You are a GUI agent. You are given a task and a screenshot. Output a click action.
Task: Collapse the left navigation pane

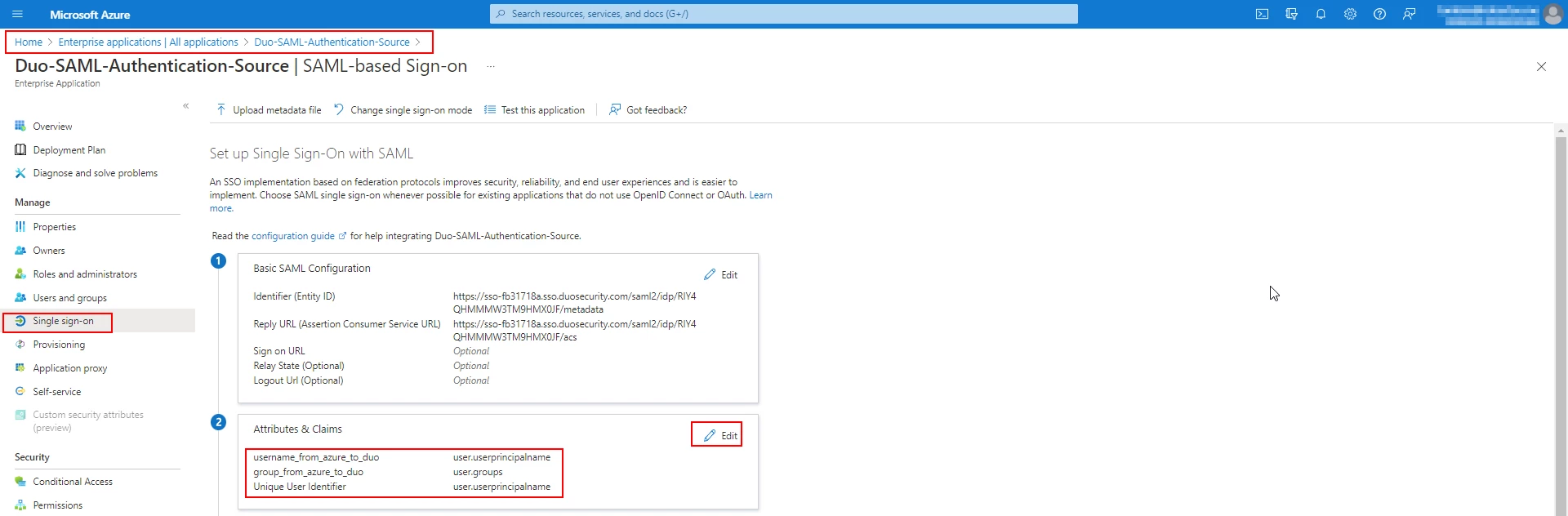[x=185, y=105]
